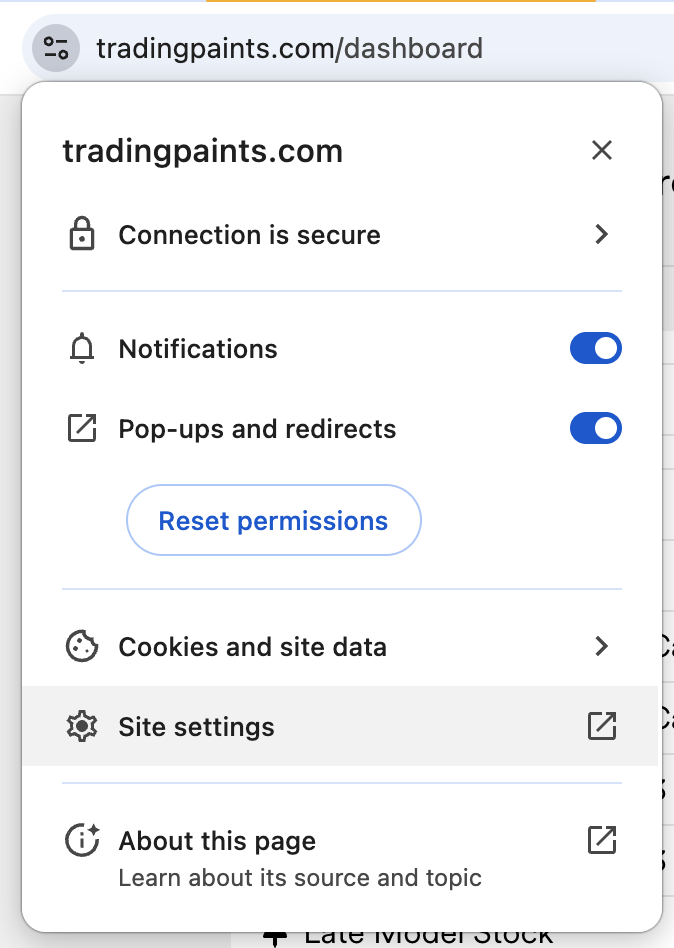674x948 pixels.
Task: Click the tradingpaints.com/dashboard URL field
Action: coord(290,48)
